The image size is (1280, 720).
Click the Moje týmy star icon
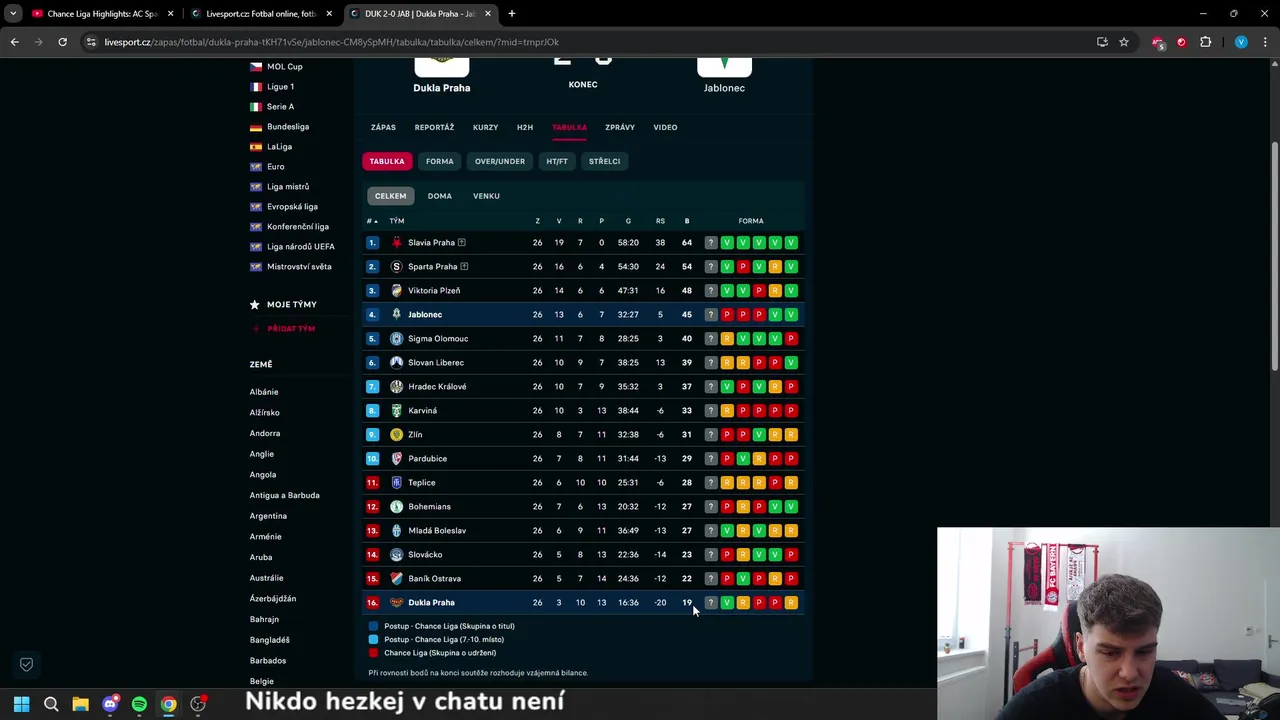tap(255, 304)
